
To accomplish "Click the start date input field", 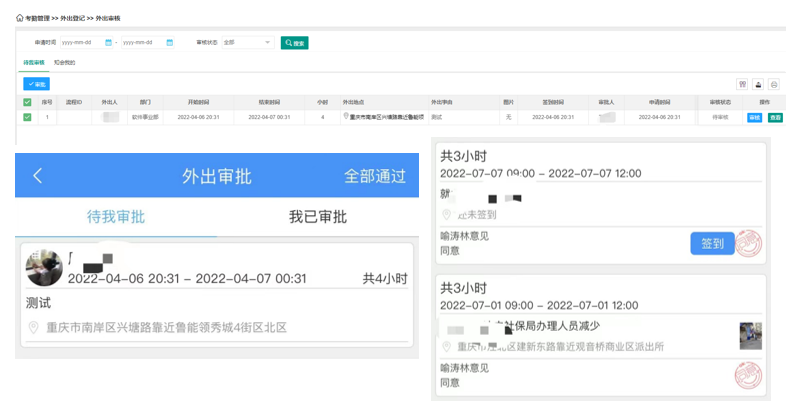I will coord(80,43).
